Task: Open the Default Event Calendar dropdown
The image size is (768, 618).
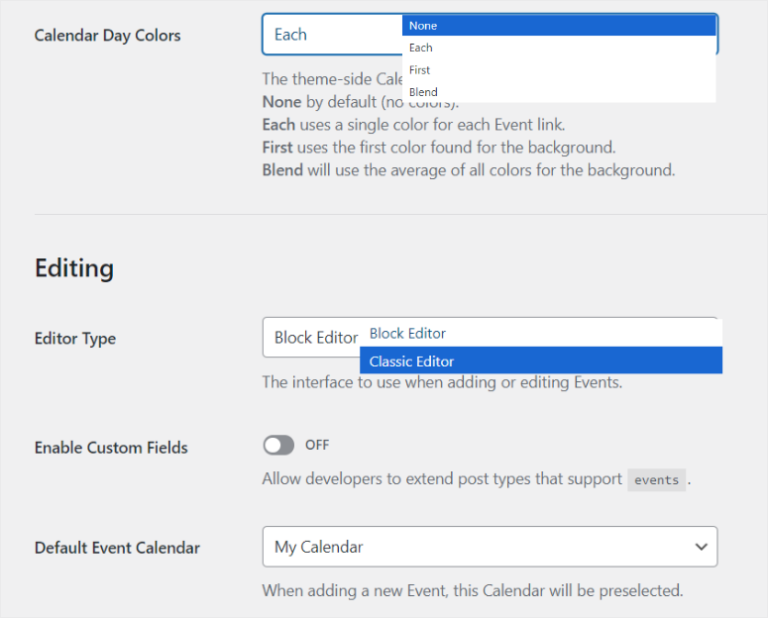Action: pyautogui.click(x=489, y=547)
